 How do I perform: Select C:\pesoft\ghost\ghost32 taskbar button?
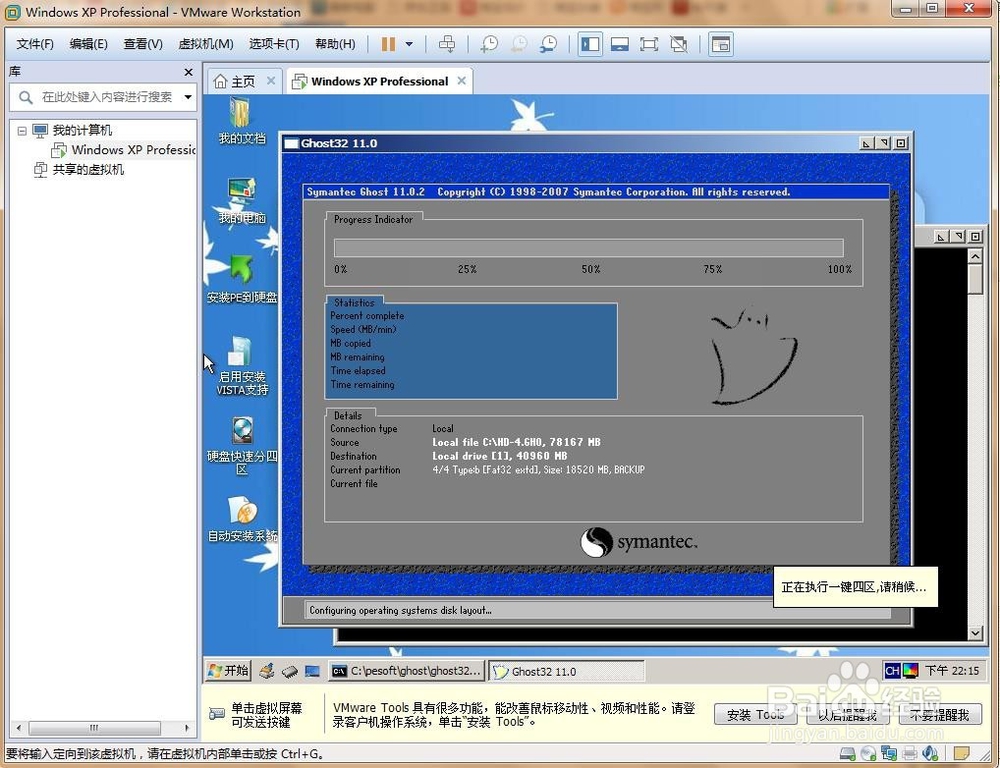click(x=407, y=671)
